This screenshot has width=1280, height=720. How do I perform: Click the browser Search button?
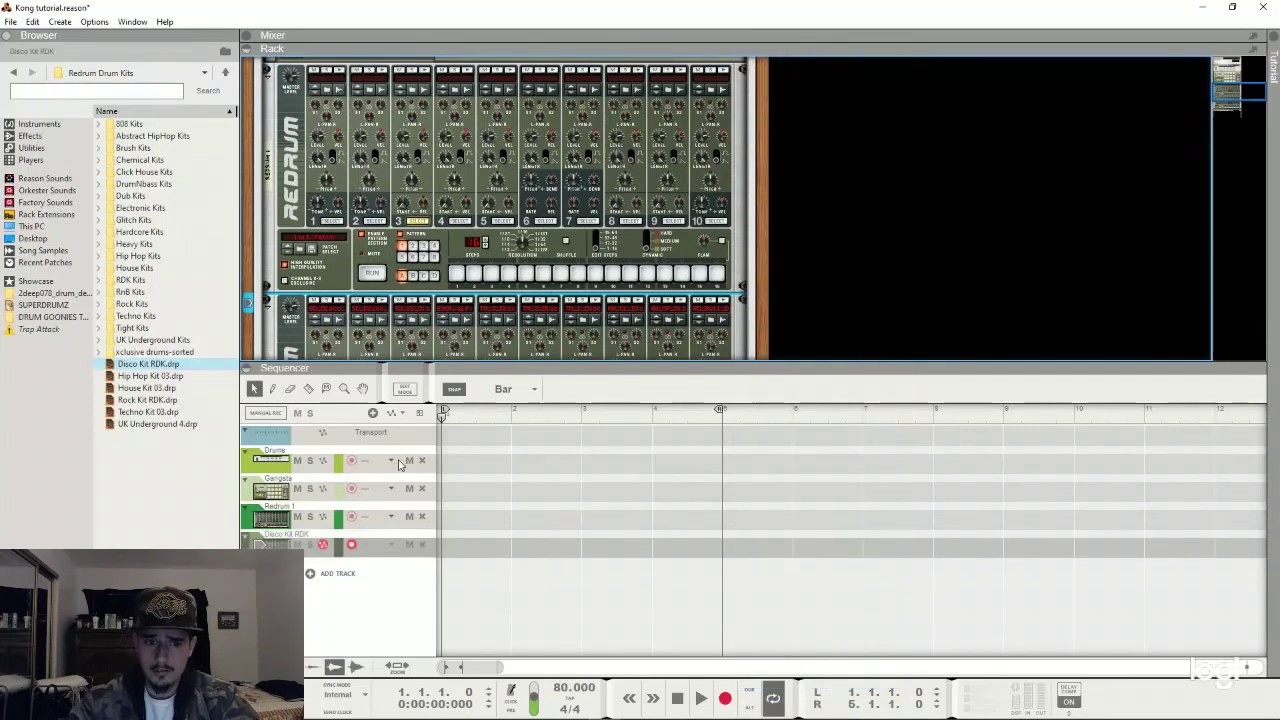[208, 91]
